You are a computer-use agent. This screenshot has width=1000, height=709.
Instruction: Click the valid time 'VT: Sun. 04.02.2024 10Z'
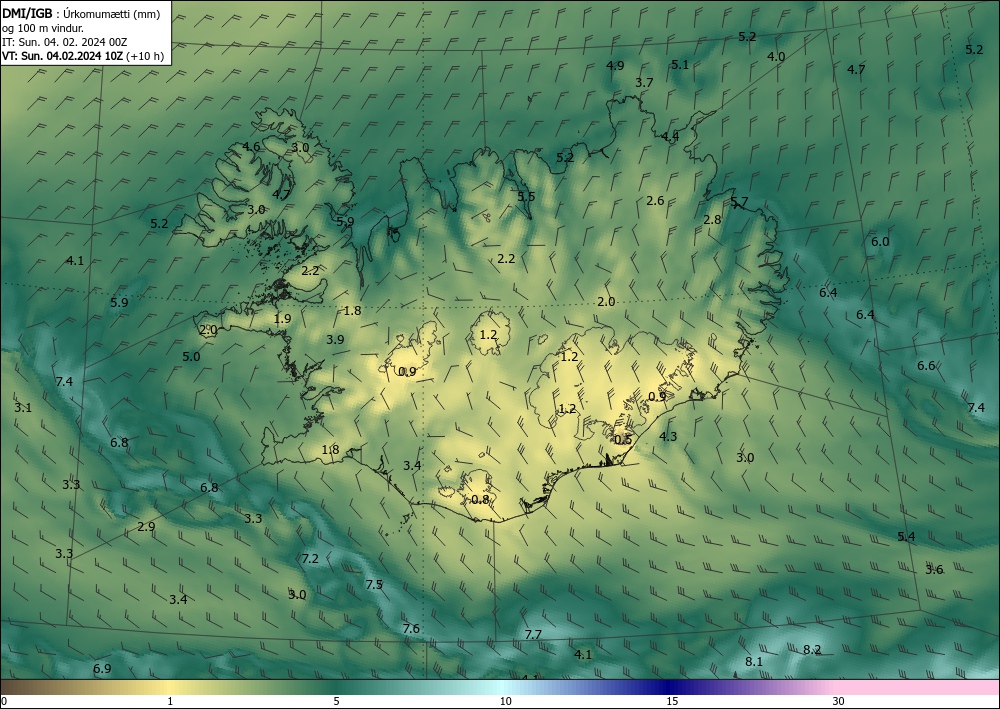[x=62, y=56]
